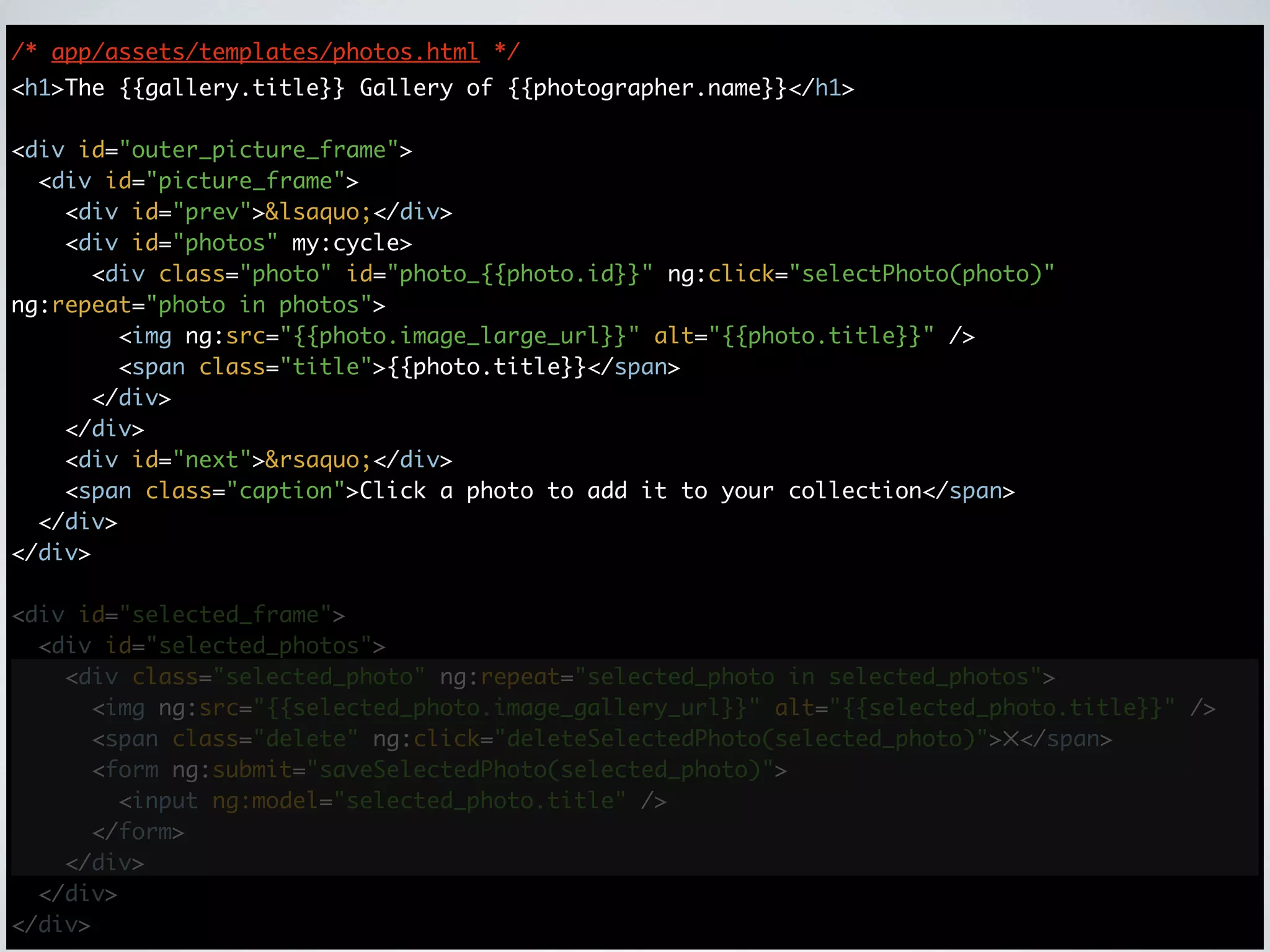Click the ng:repeat selected_photo in selected_photos line
This screenshot has height=952, width=1270.
pos(560,677)
